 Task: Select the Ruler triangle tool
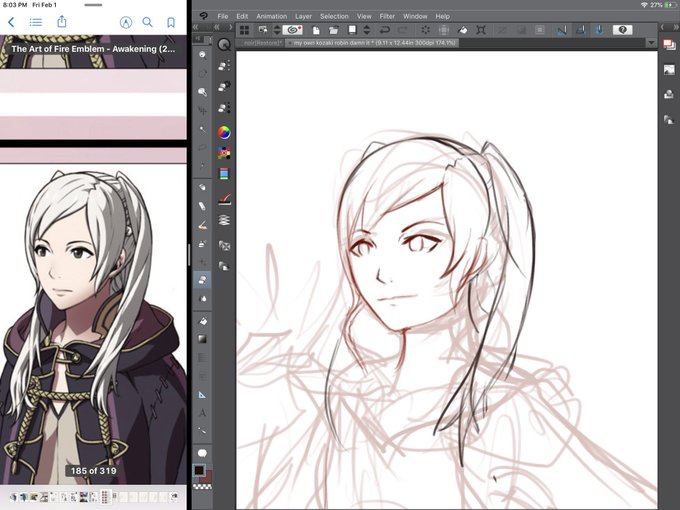[202, 395]
